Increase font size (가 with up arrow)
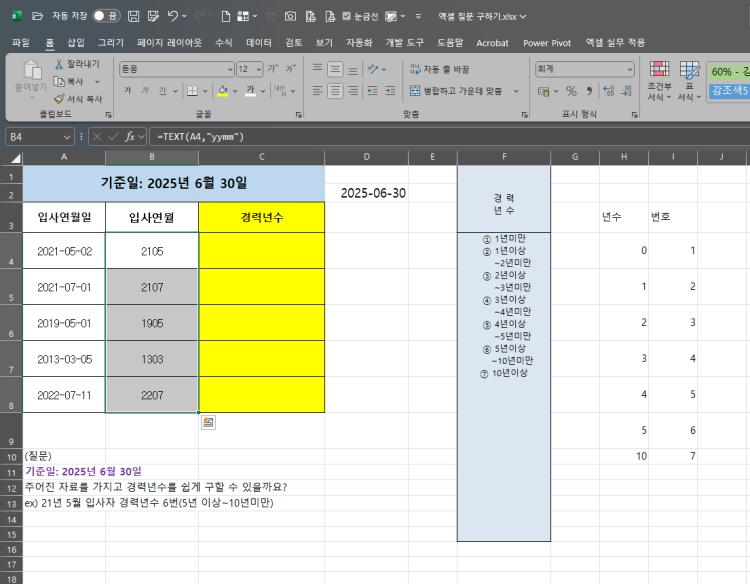The image size is (750, 584). click(x=273, y=69)
